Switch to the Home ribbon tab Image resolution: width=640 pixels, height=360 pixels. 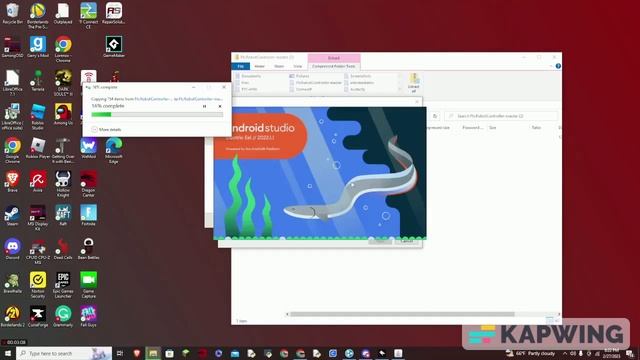(260, 66)
